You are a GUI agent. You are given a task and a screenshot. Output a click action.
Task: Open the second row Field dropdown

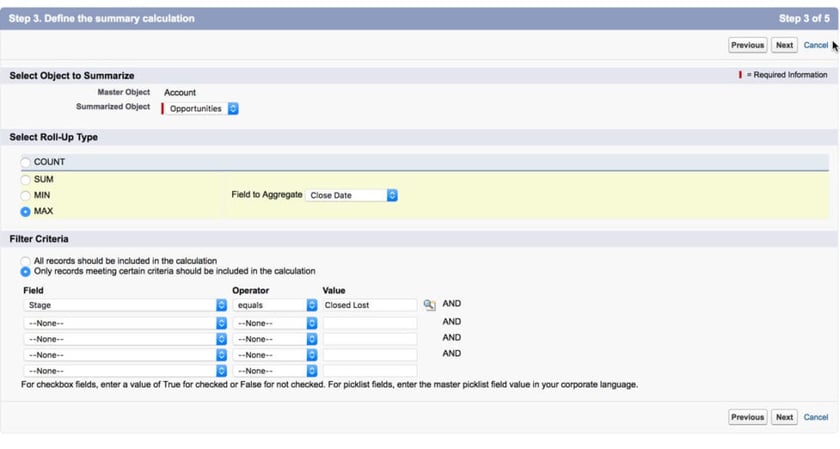(125, 323)
